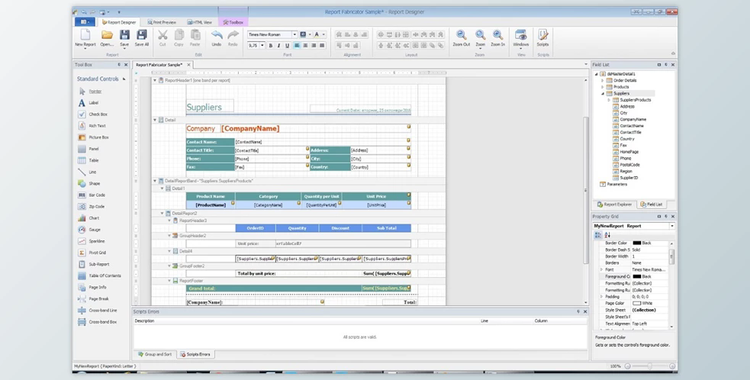Viewport: 750px width, 380px height.
Task: Select the Bar Code control
Action: click(91, 195)
